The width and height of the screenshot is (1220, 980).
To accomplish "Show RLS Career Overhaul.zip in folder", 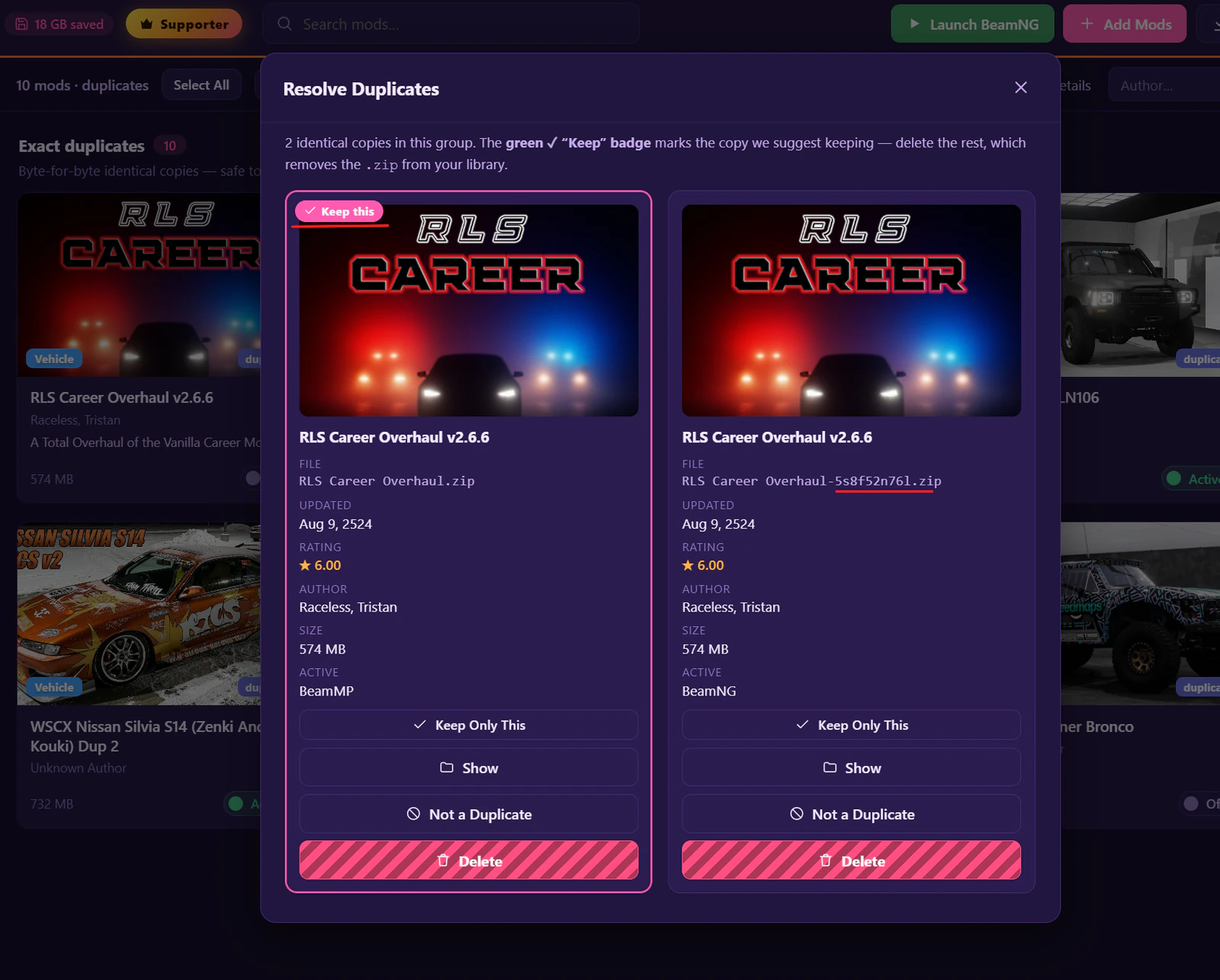I will [x=468, y=767].
